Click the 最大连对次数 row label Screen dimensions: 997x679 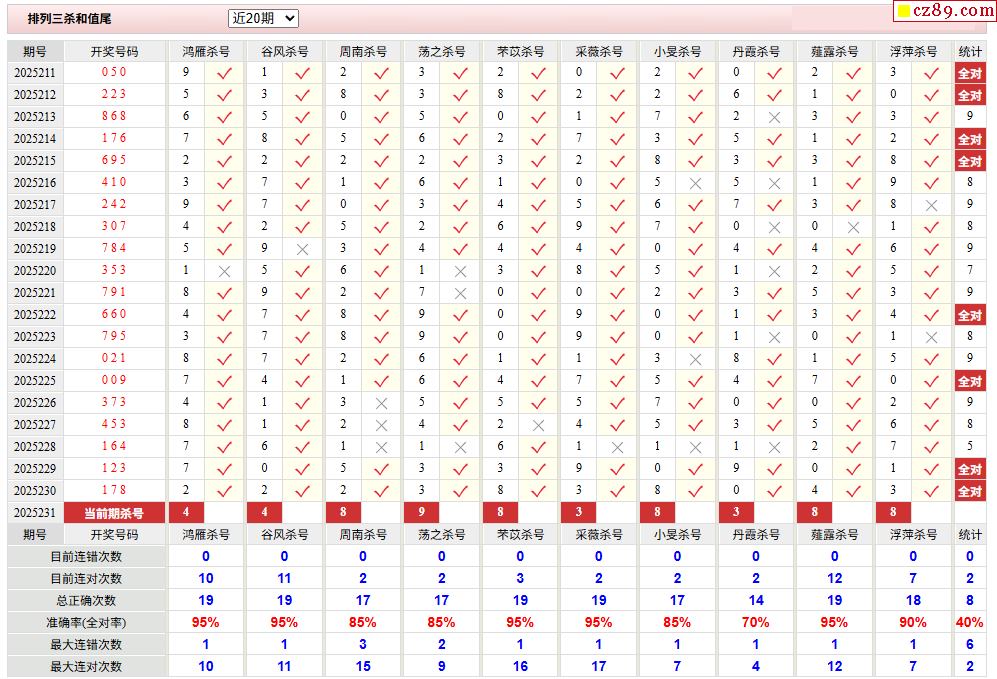click(x=86, y=667)
